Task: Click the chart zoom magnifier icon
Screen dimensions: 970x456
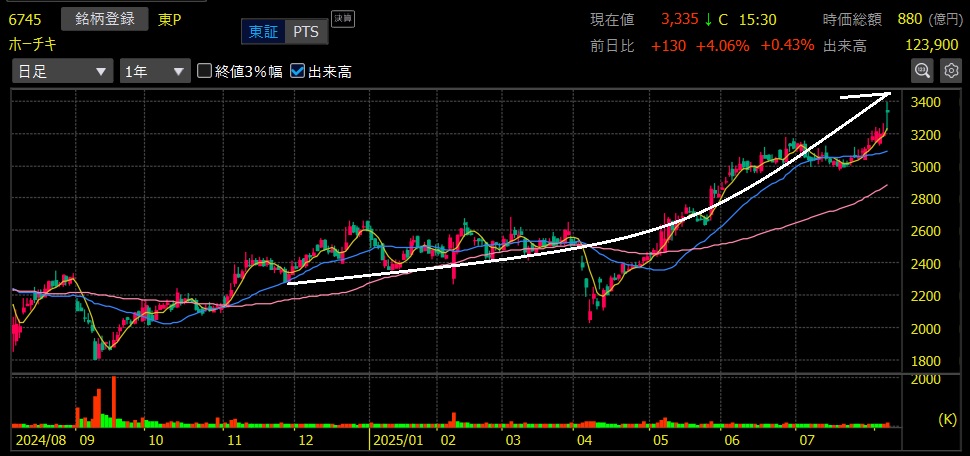Action: (922, 70)
